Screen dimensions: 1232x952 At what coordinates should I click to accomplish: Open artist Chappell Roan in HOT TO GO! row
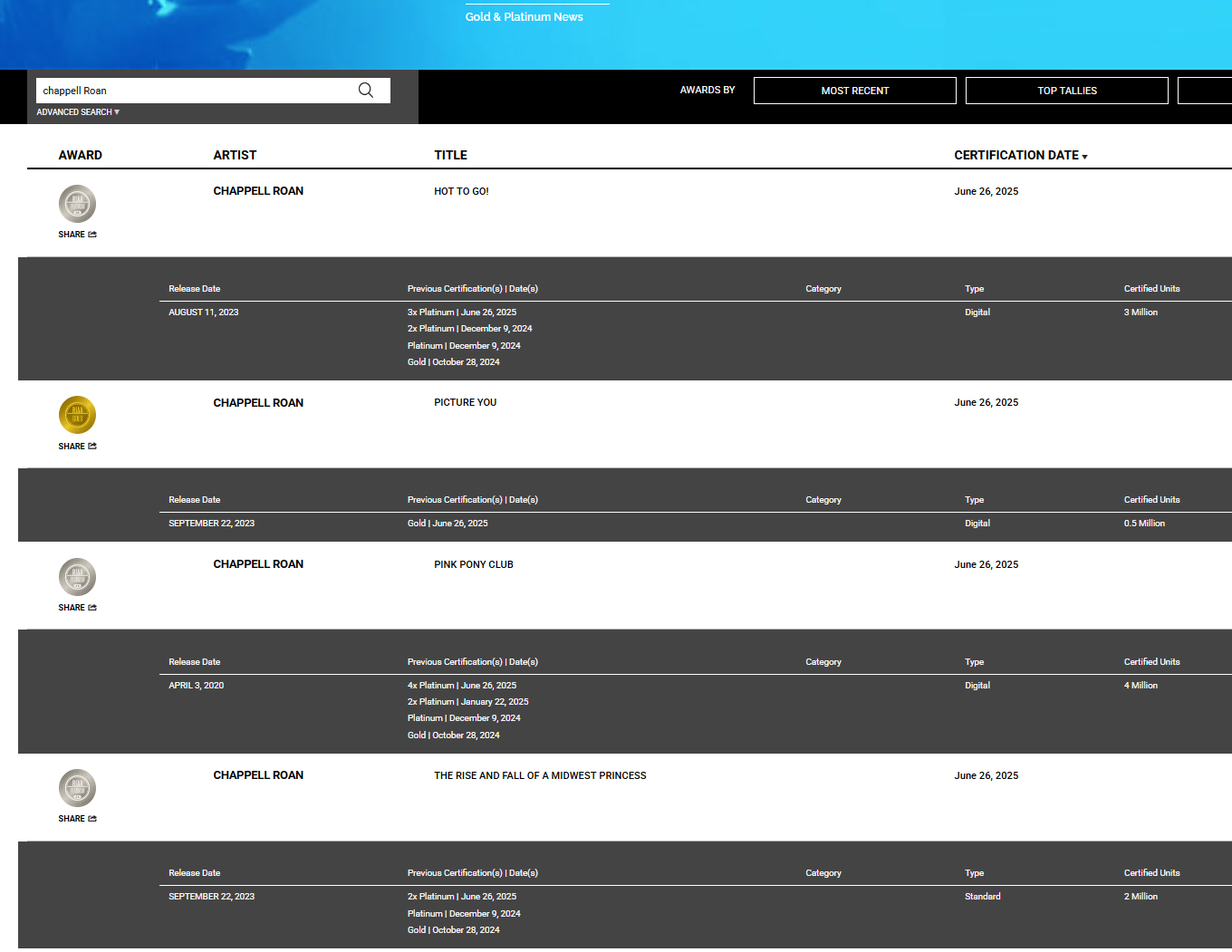[258, 191]
